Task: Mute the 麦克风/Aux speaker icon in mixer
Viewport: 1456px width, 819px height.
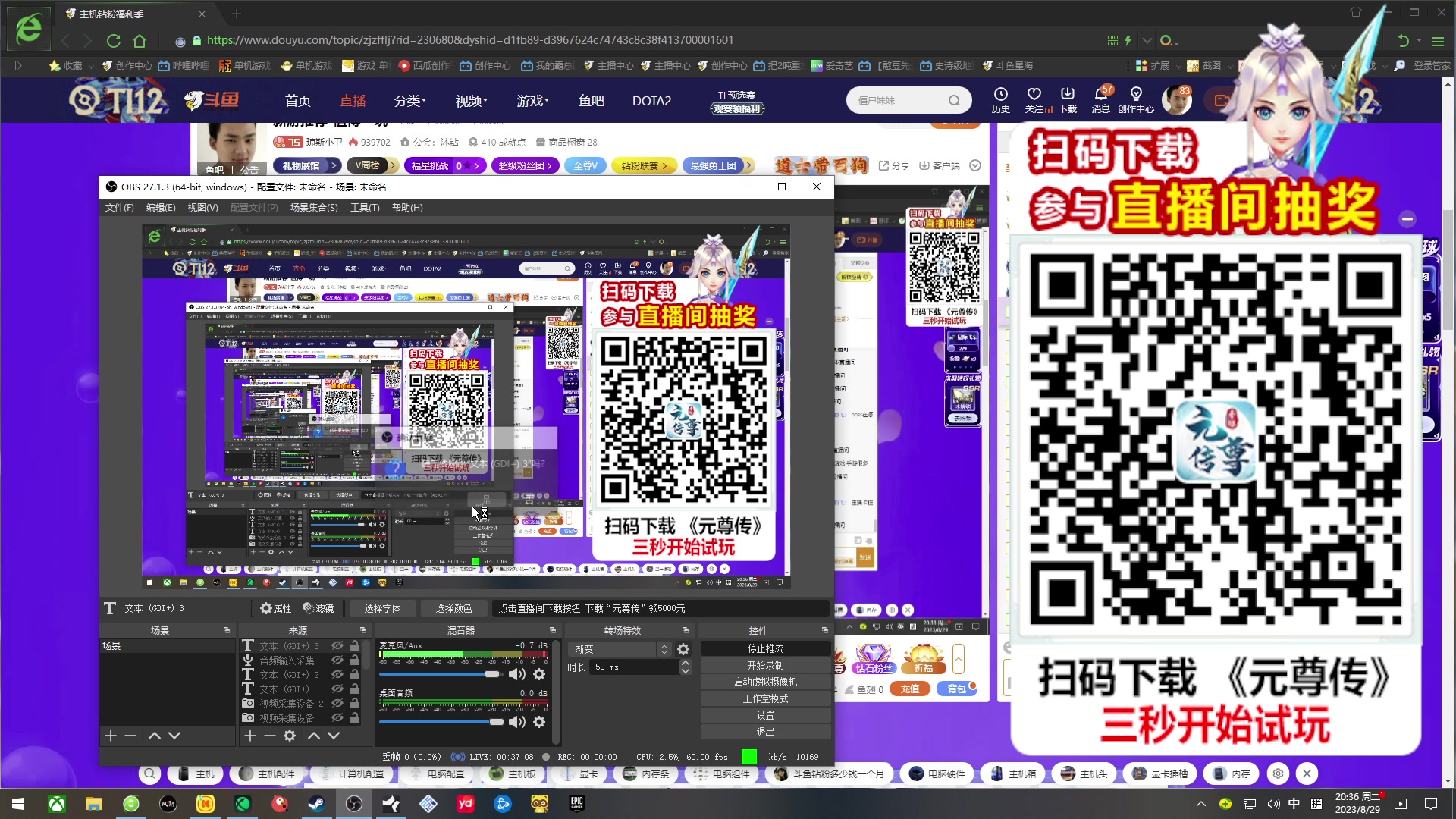Action: 518,674
